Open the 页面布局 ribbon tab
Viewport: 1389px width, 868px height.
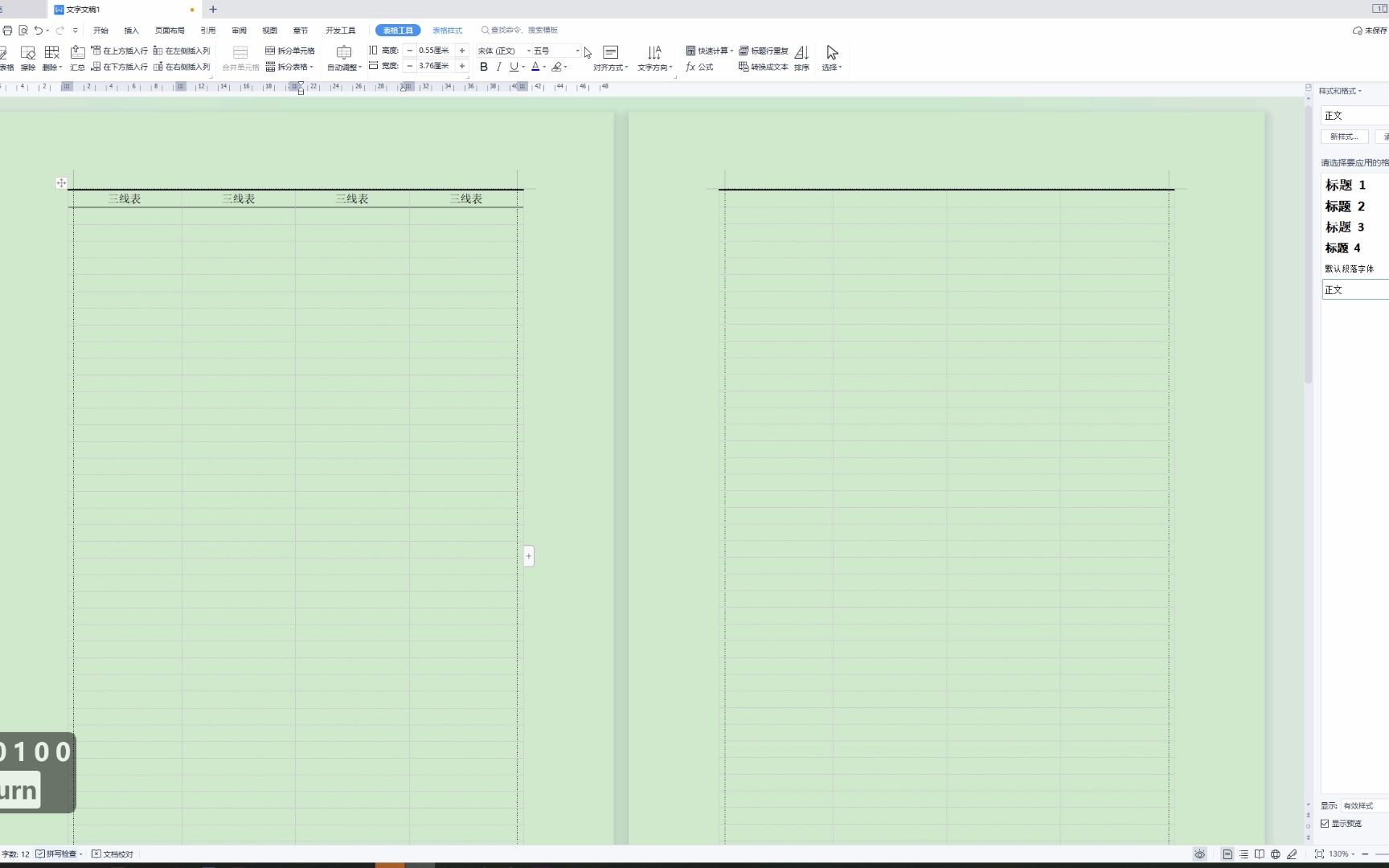click(170, 31)
